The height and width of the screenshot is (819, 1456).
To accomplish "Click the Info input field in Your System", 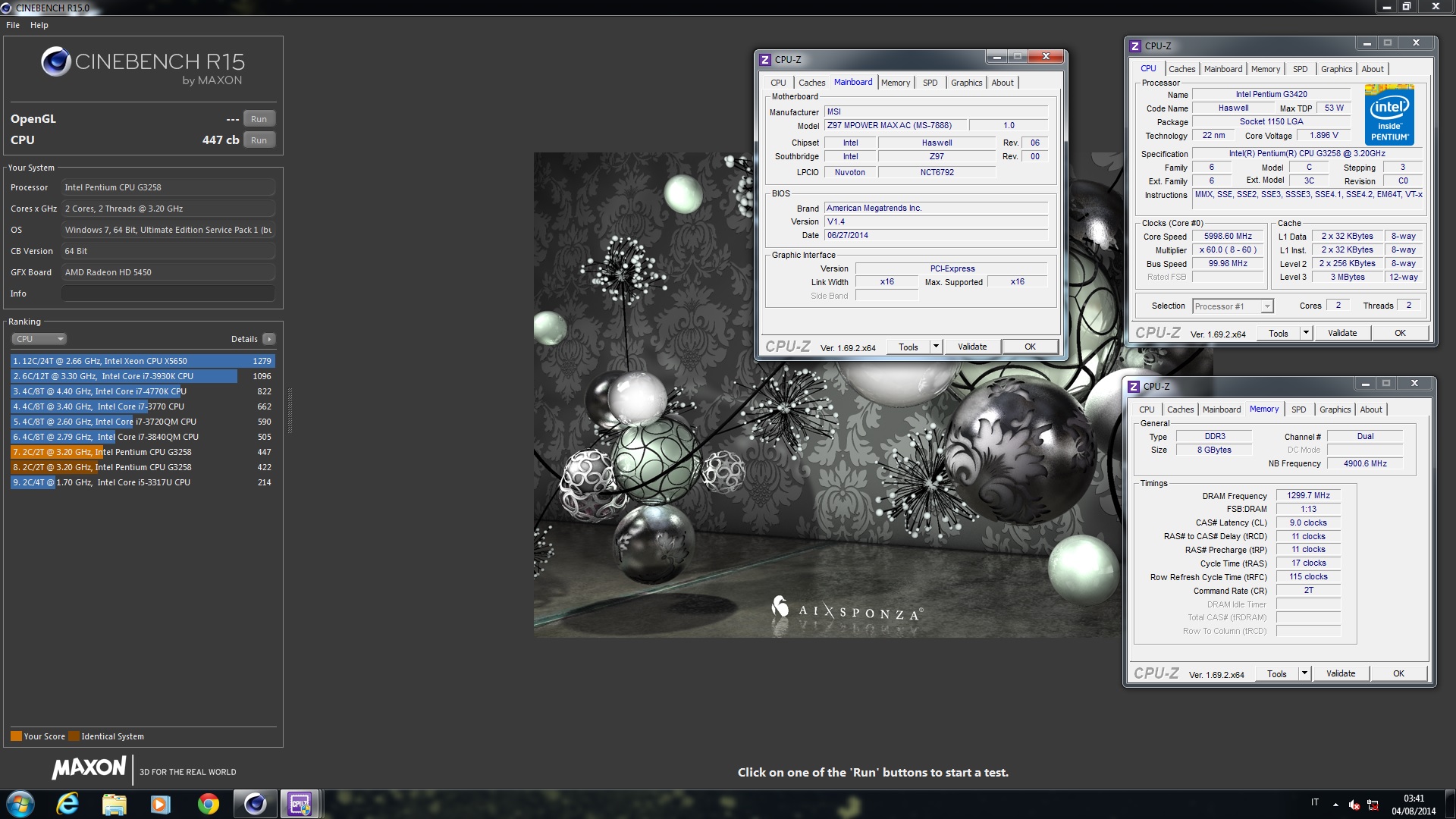I will pos(168,293).
